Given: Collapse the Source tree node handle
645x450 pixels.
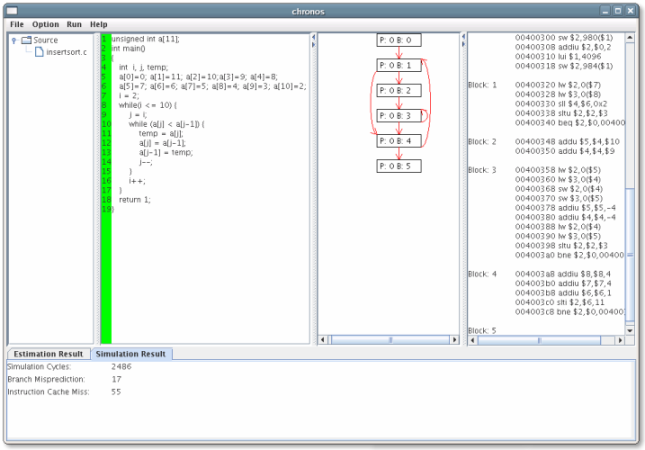Looking at the screenshot, I should coord(14,40).
